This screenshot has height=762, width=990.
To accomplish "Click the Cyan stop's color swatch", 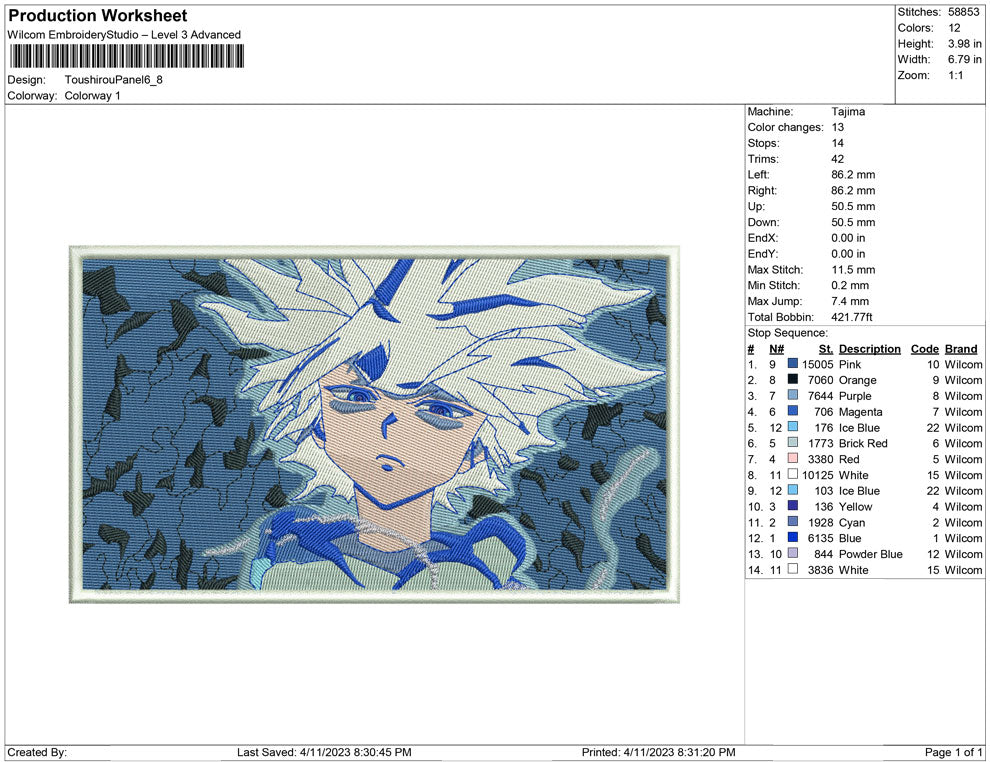I will coord(792,521).
